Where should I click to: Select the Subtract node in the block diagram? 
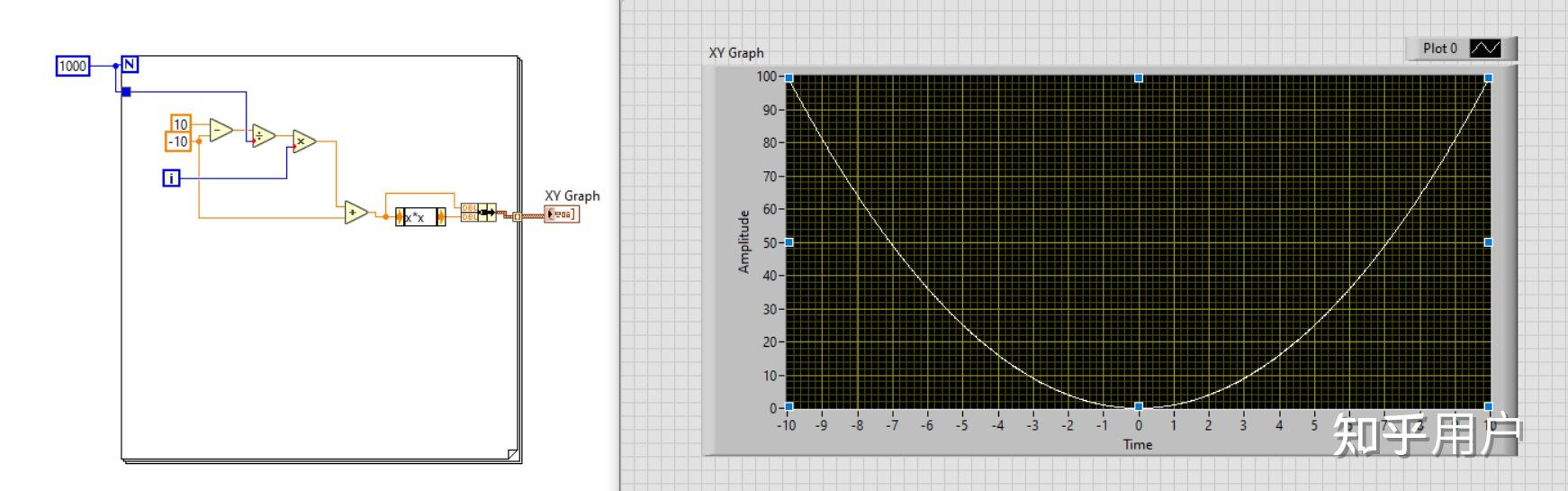220,131
